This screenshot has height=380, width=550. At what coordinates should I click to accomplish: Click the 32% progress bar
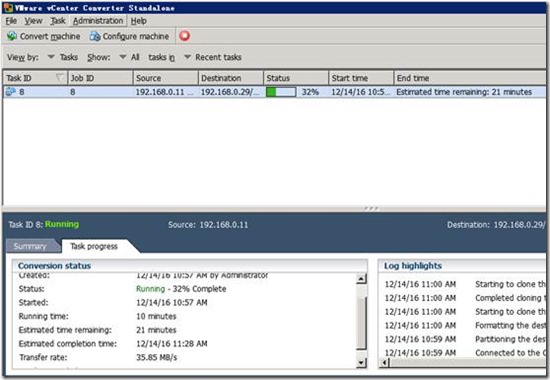[x=281, y=92]
